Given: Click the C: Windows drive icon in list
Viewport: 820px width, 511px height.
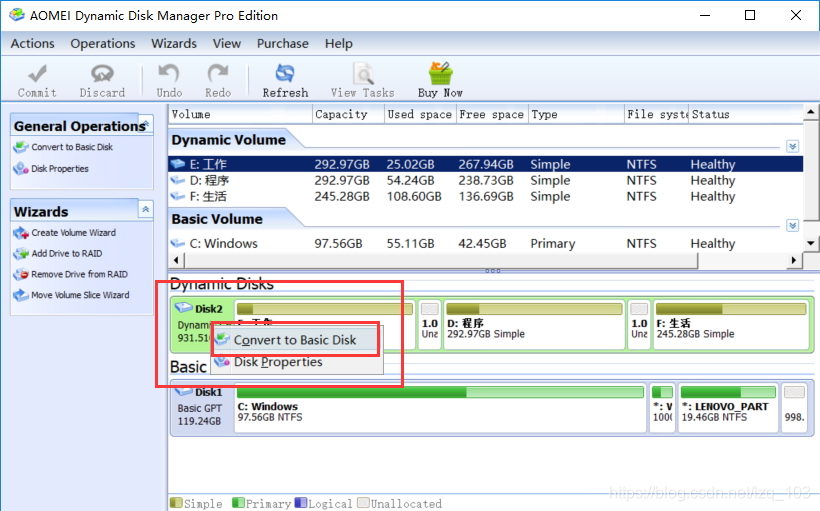Looking at the screenshot, I should click(x=178, y=243).
